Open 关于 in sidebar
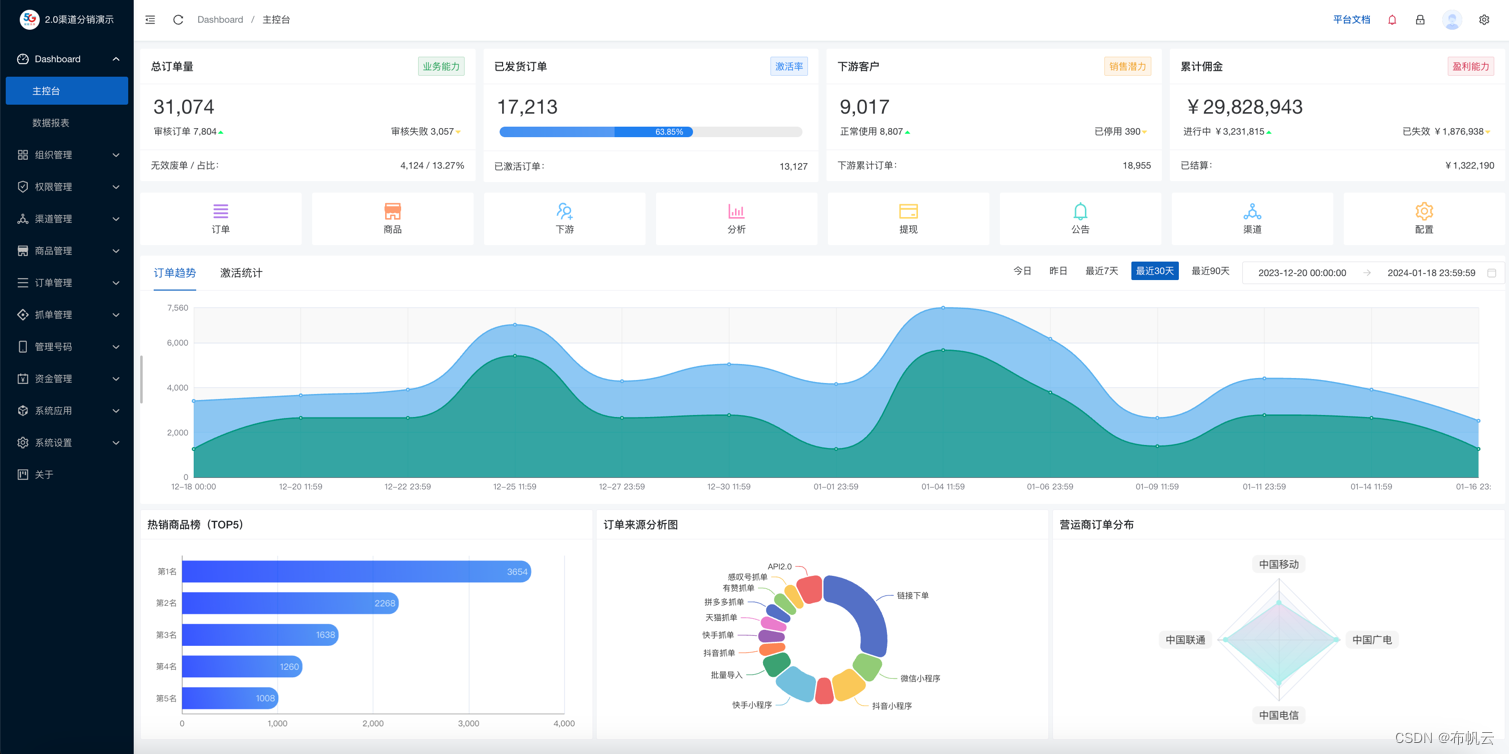 coord(67,475)
